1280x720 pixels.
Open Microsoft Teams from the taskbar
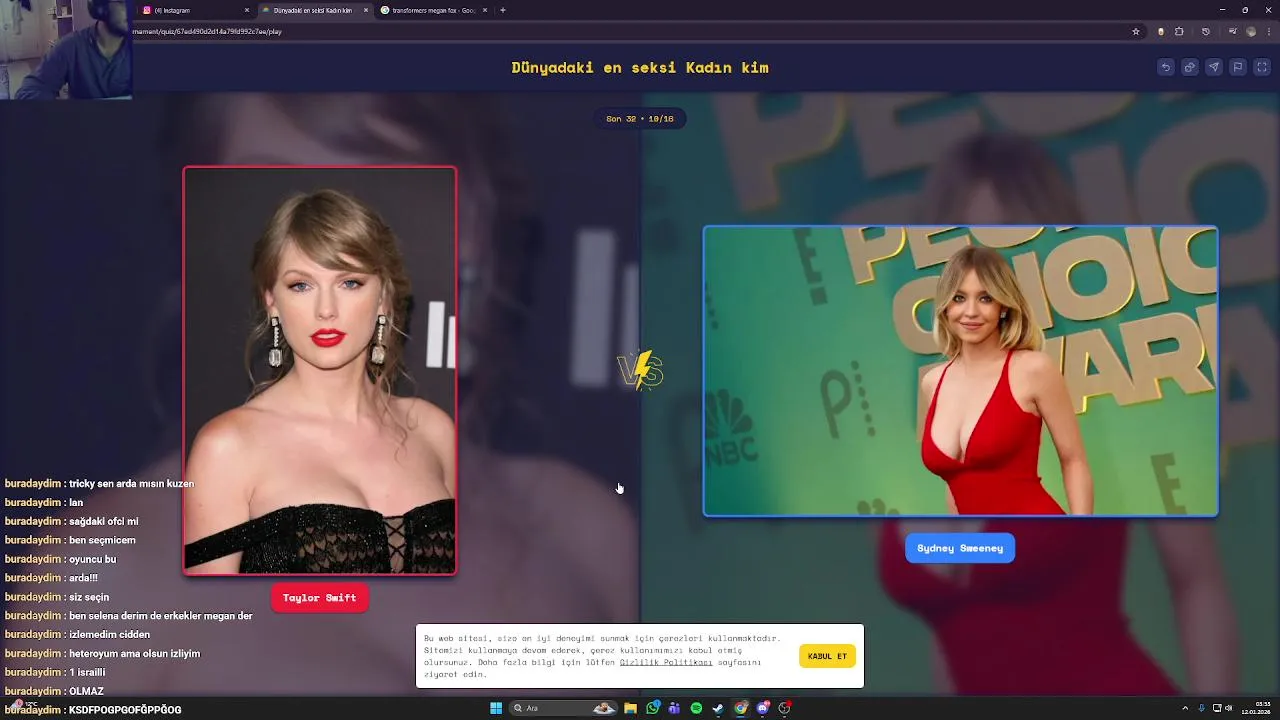coord(674,708)
